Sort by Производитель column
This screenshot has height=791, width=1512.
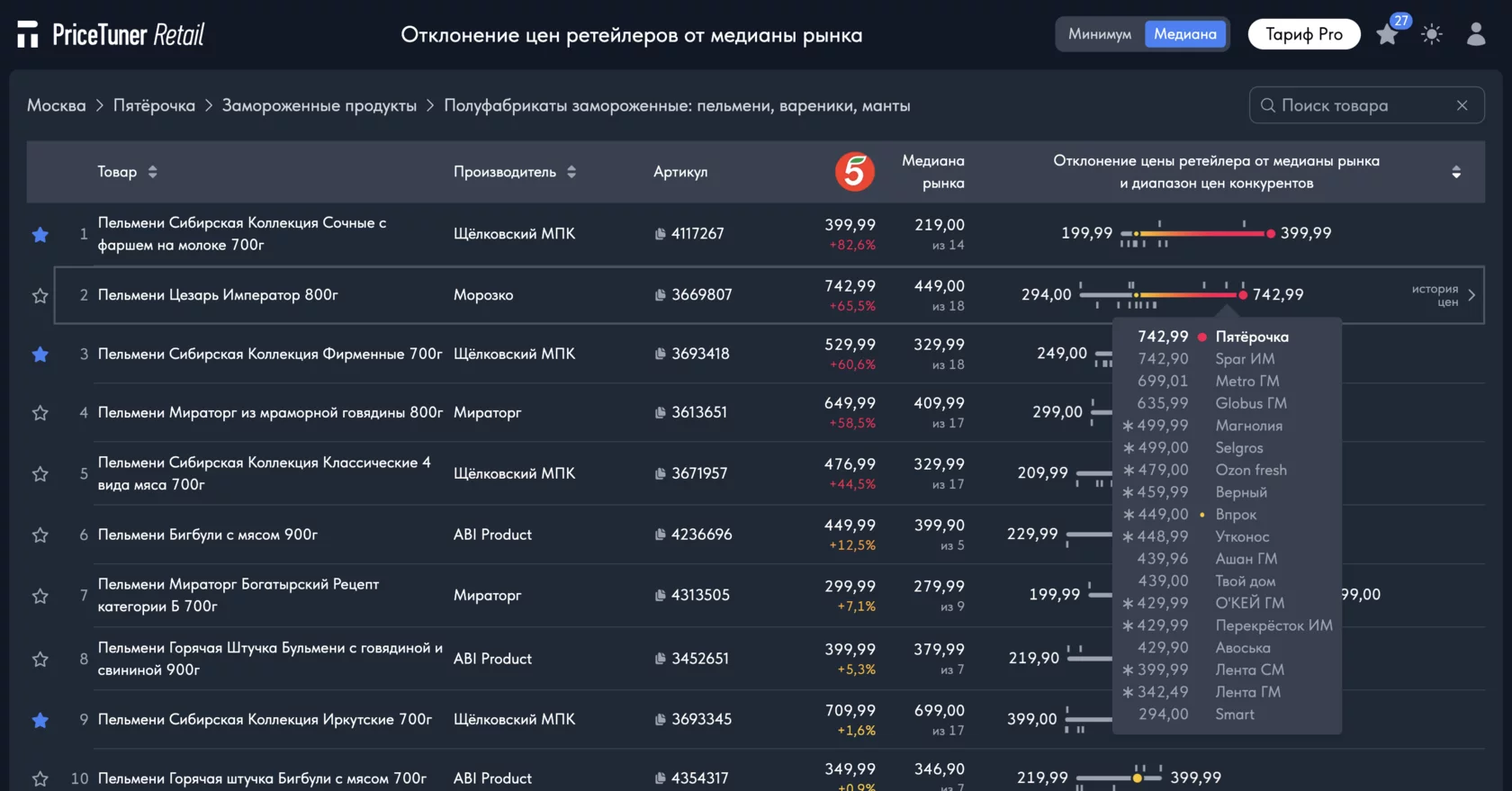point(571,172)
